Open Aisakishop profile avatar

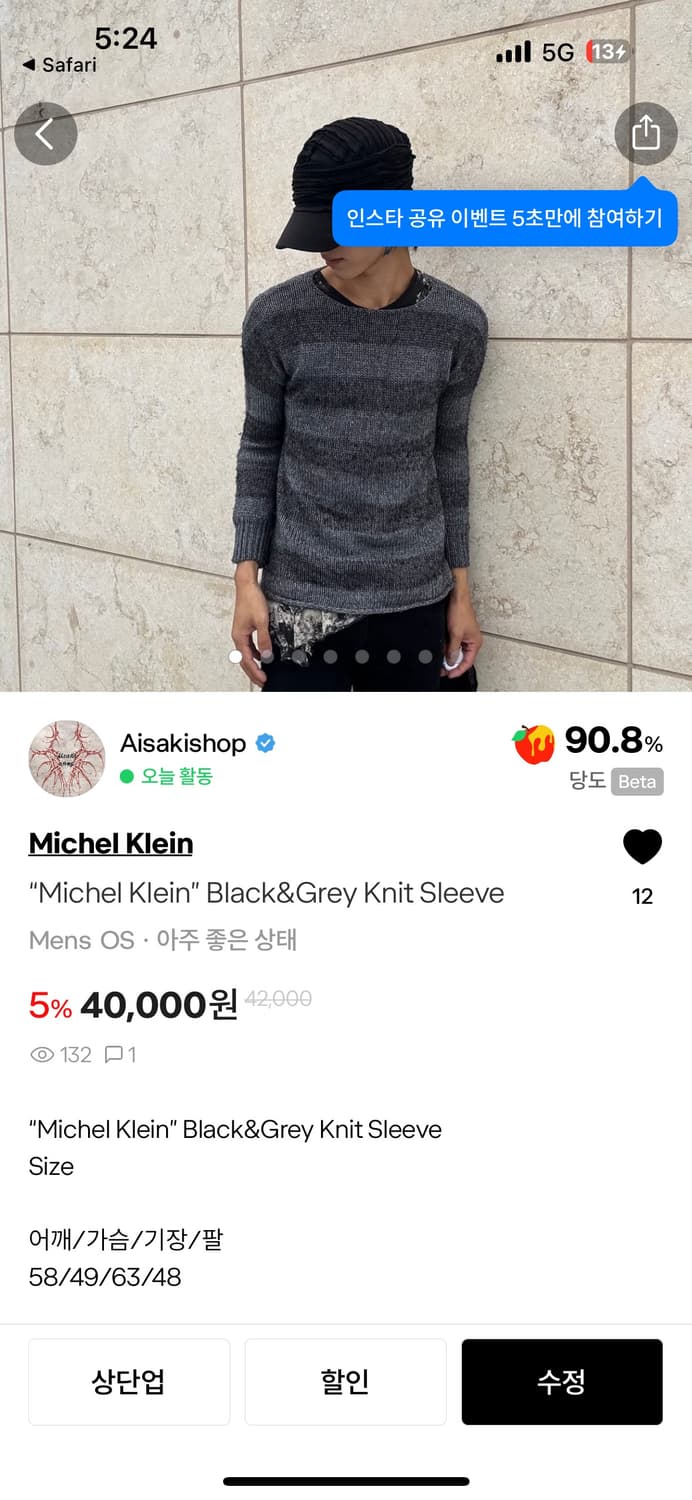pos(67,758)
